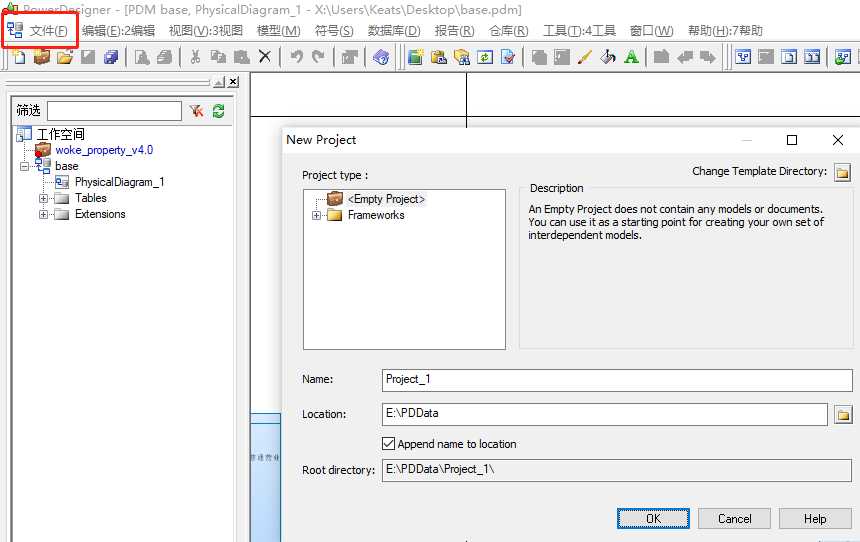Click OK in New Project dialog
This screenshot has width=860, height=542.
653,518
